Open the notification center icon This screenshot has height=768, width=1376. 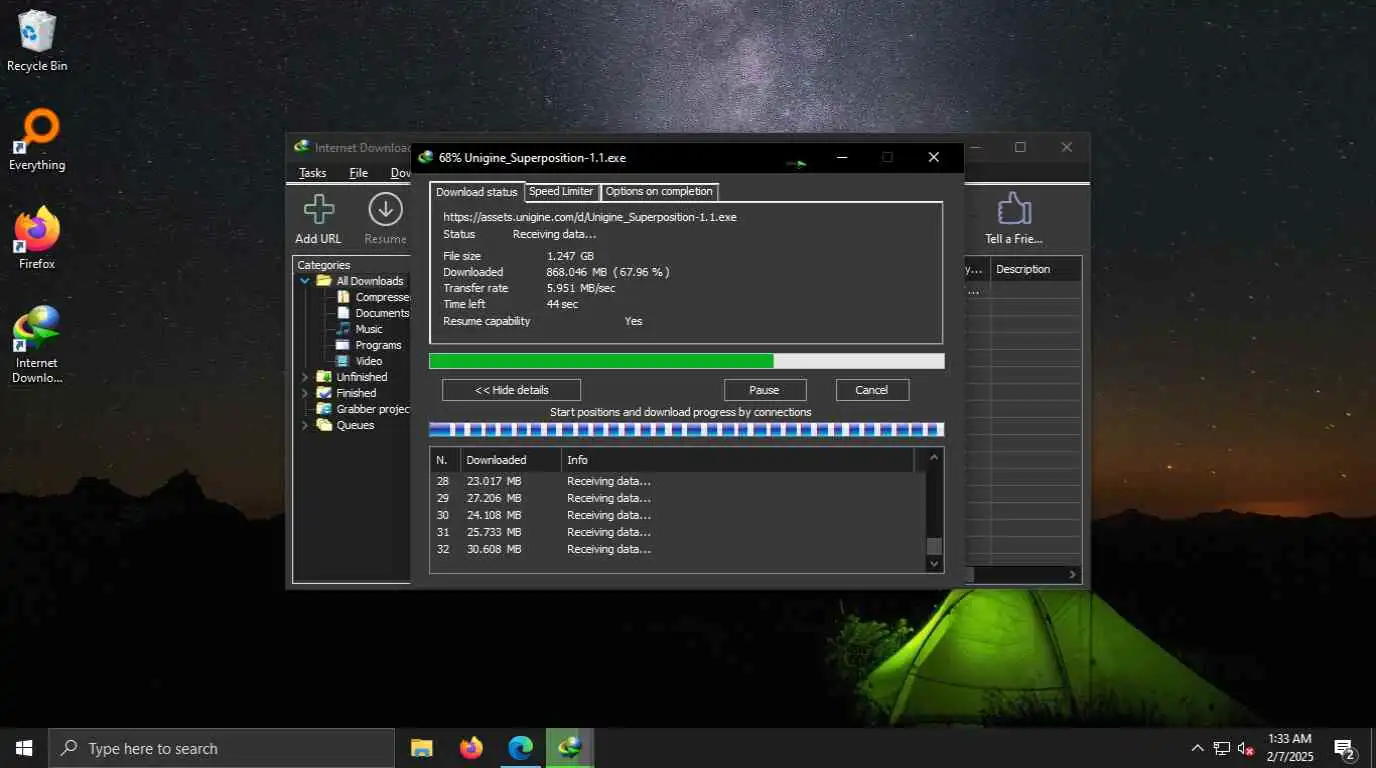point(1345,748)
